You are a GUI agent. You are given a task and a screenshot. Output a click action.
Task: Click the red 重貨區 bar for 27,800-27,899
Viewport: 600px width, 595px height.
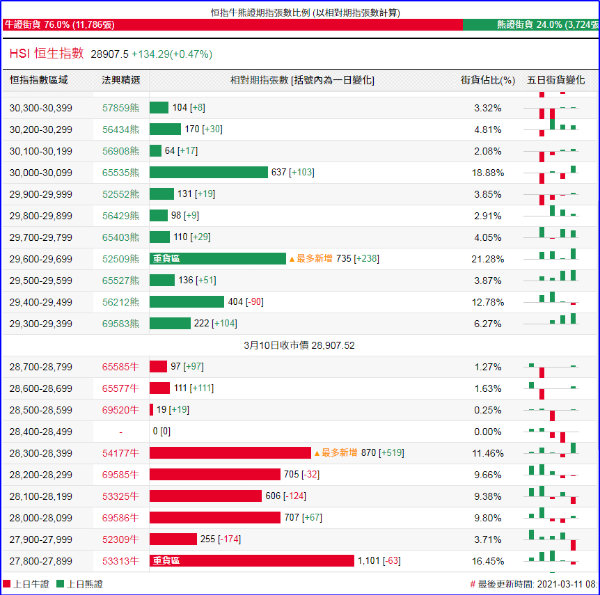[x=252, y=561]
